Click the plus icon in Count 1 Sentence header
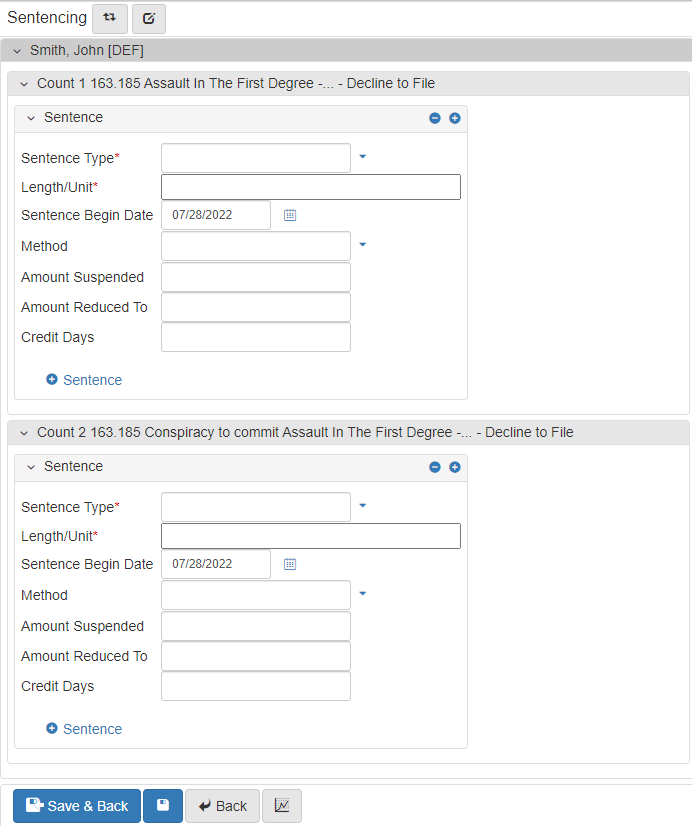 (x=455, y=118)
